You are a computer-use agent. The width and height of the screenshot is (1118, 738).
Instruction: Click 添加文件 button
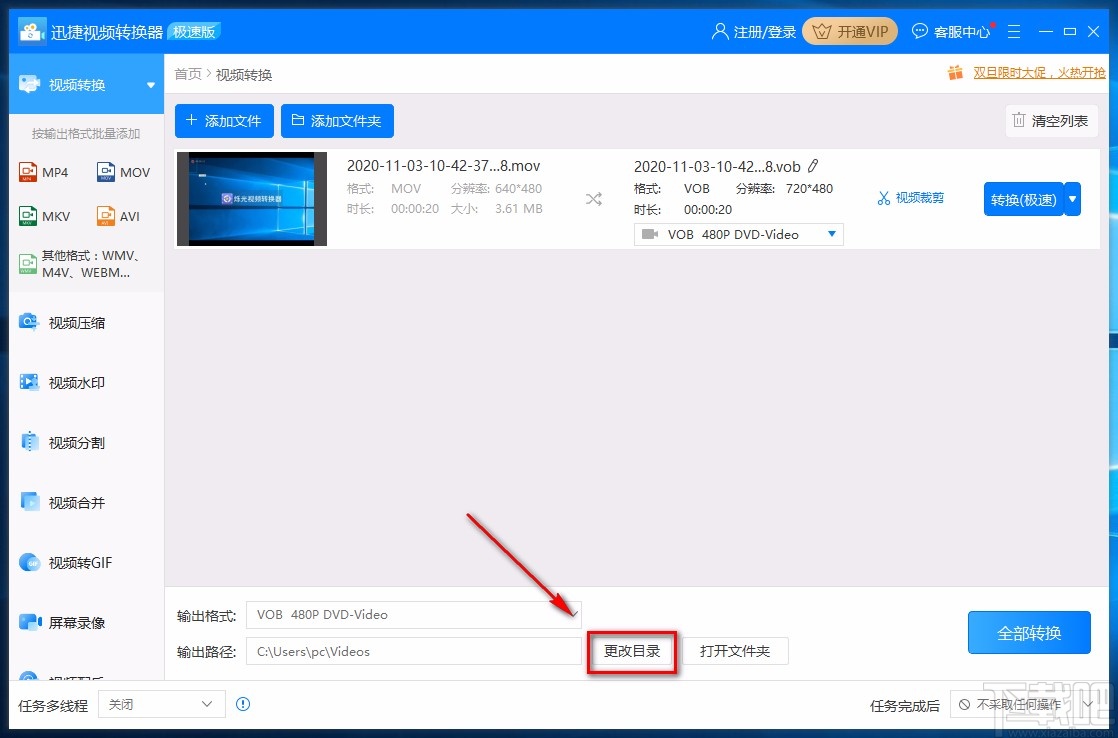click(x=224, y=121)
